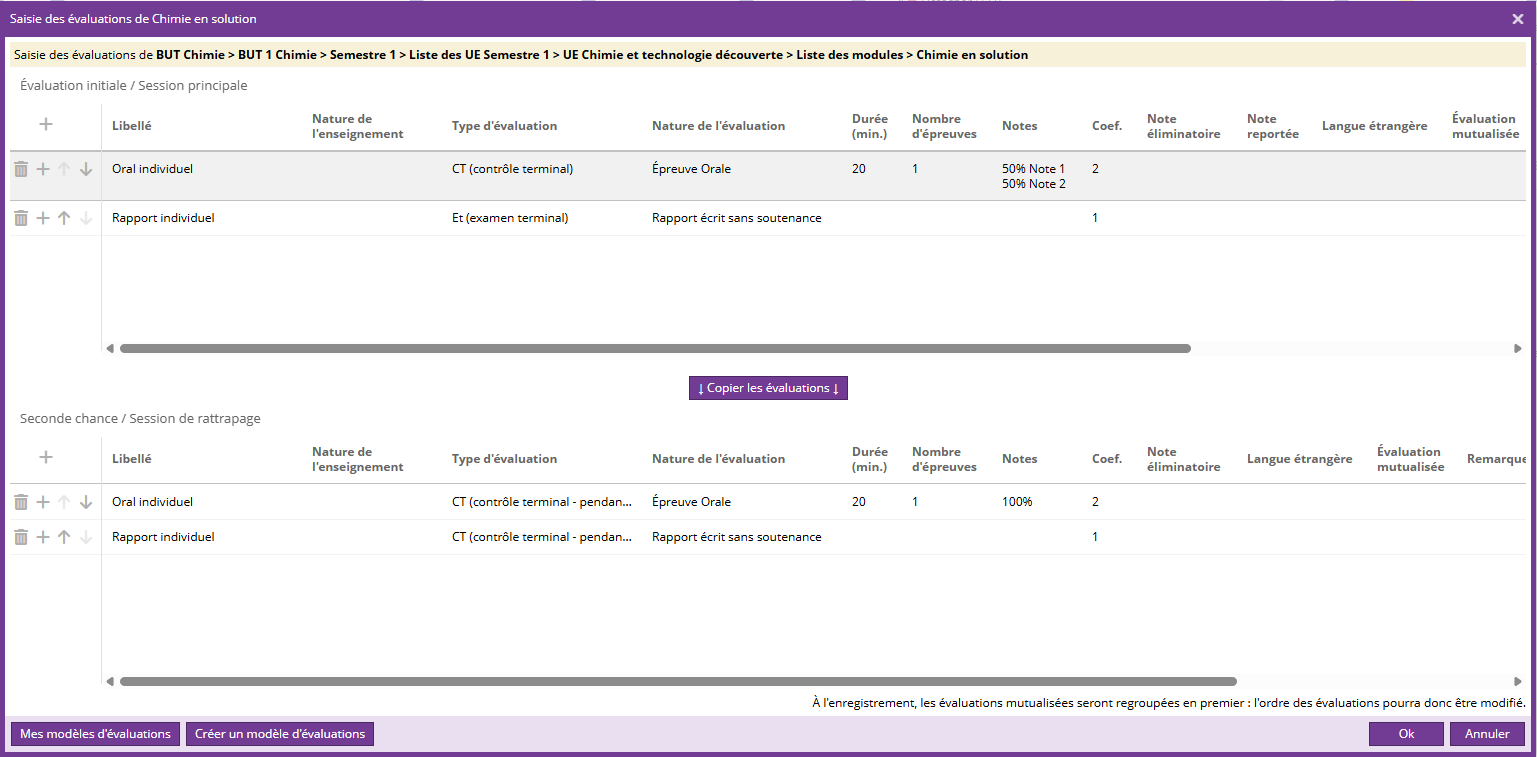Viewport: 1537px width, 757px height.
Task: Cancel the dialog with Annuler
Action: coord(1487,734)
